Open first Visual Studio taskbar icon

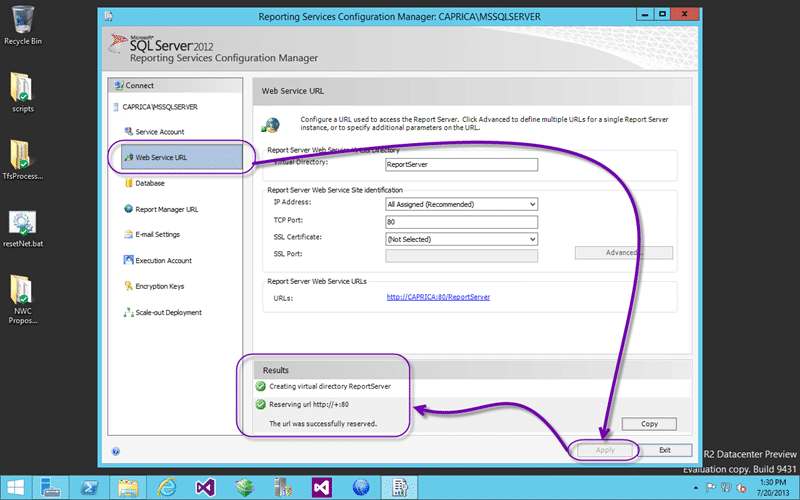205,488
